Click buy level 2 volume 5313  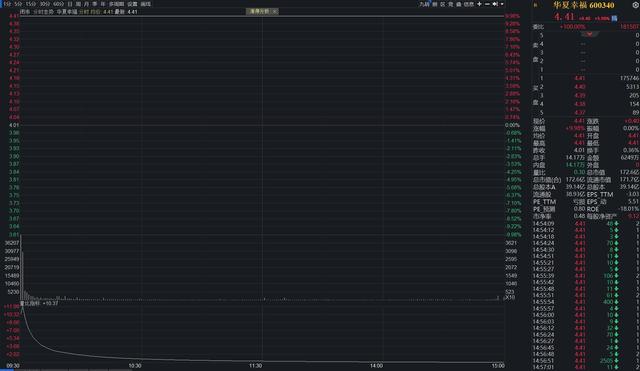tap(632, 87)
